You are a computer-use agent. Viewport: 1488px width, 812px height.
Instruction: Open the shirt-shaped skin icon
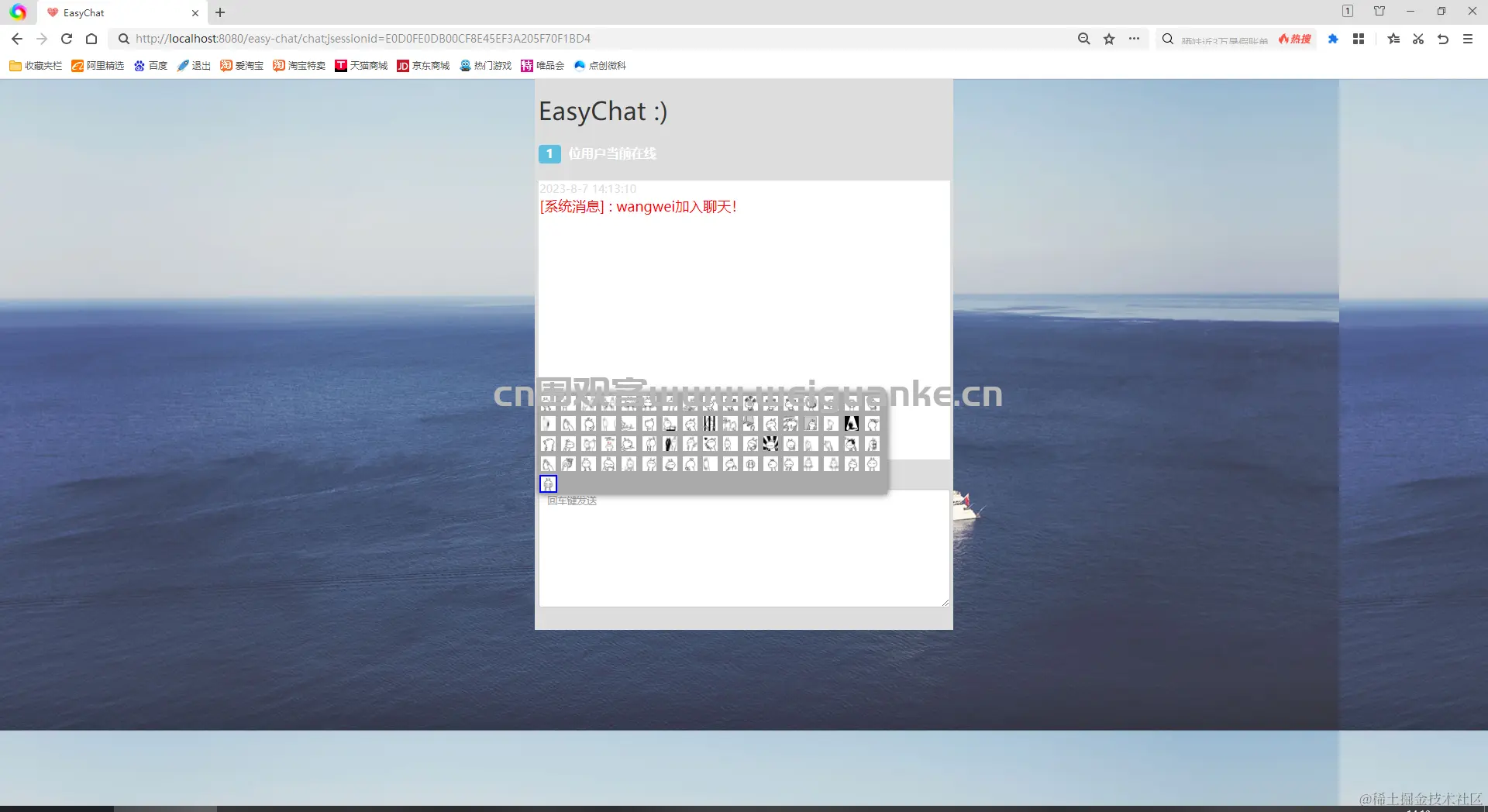[x=1379, y=12]
